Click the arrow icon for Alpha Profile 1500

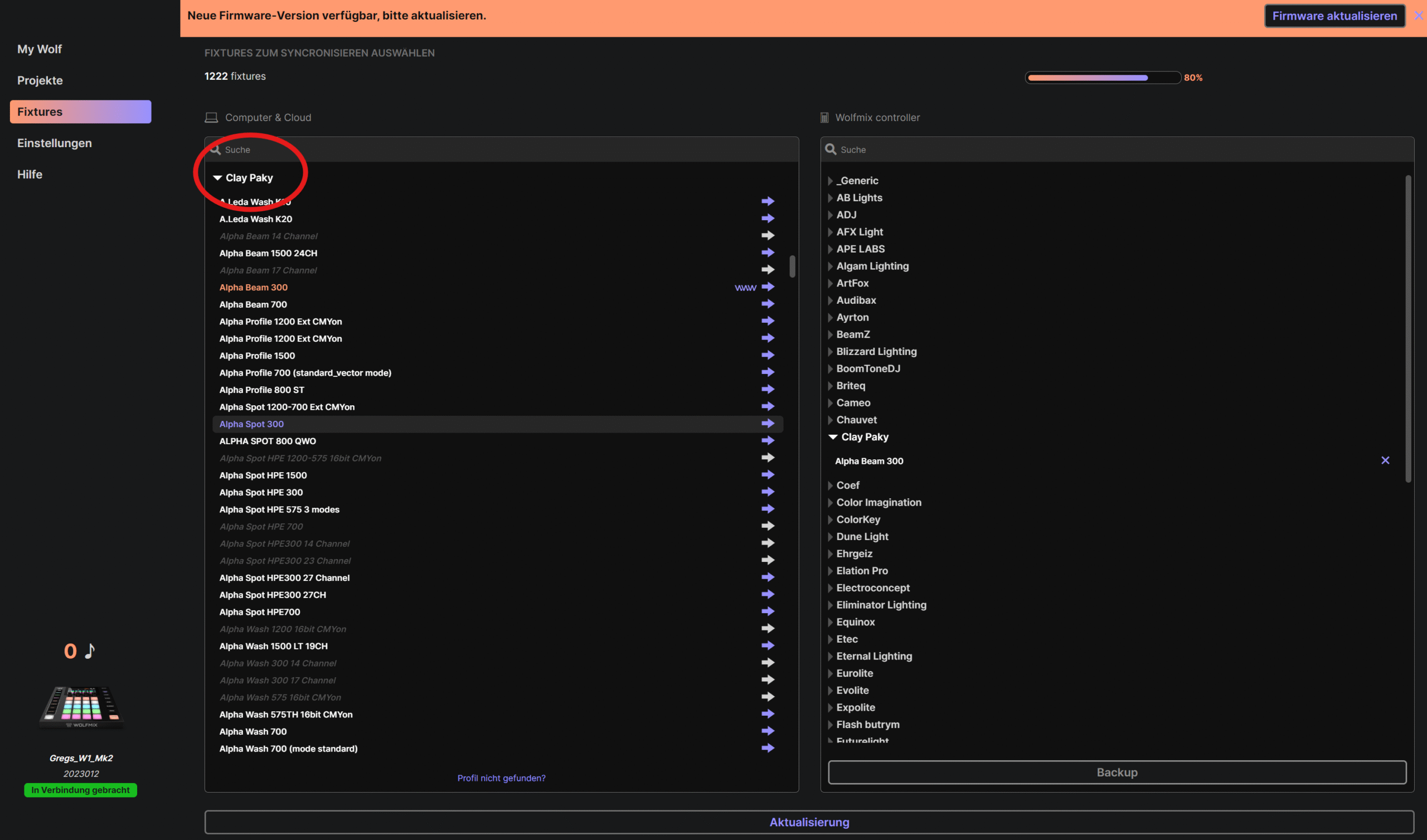pyautogui.click(x=768, y=356)
